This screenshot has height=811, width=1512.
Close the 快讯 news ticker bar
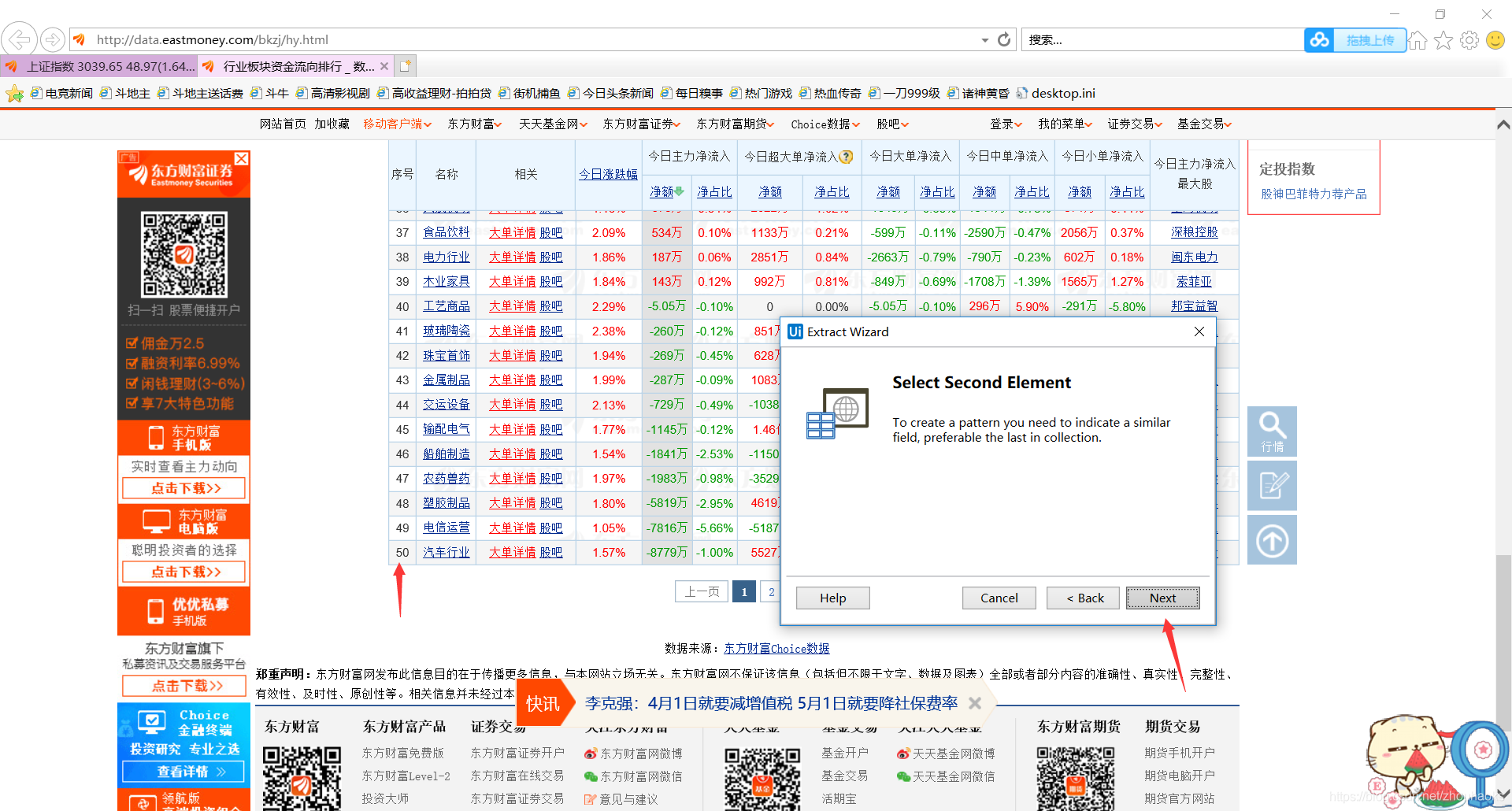point(975,703)
